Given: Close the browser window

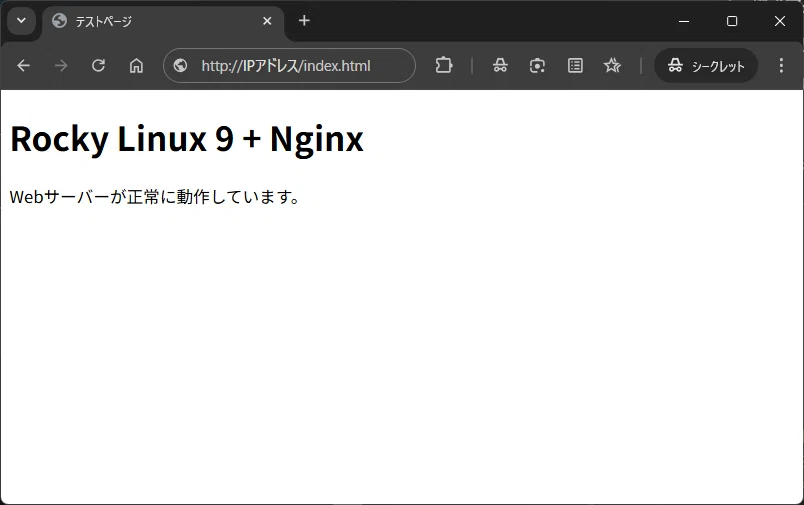Looking at the screenshot, I should point(780,21).
